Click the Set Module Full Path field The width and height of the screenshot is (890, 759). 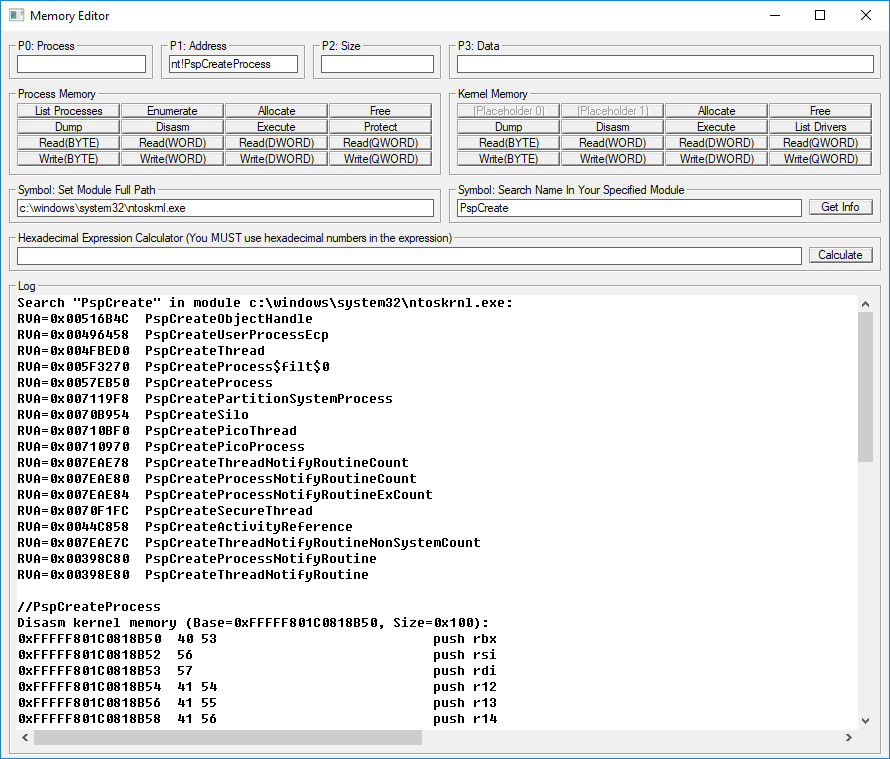[225, 208]
